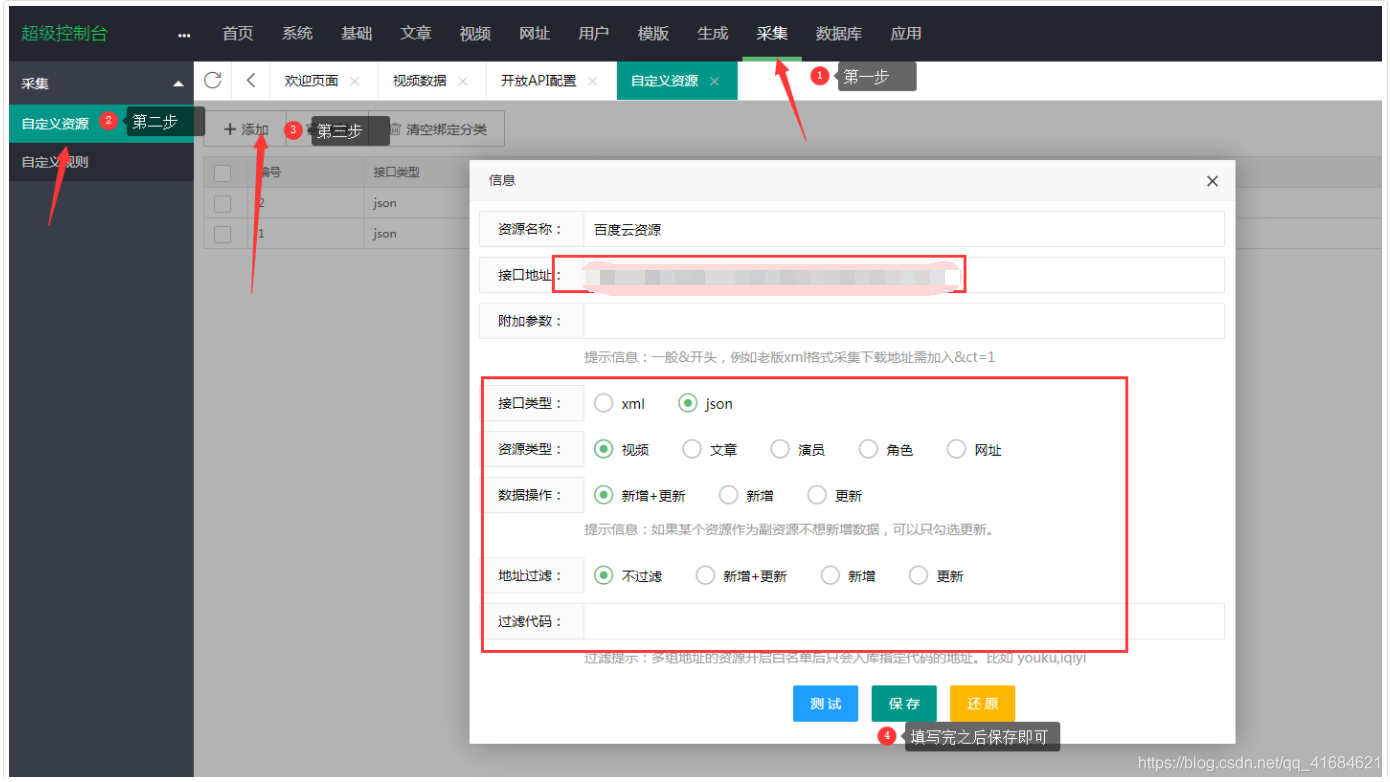Open the 数据库 menu
This screenshot has width=1390, height=782.
839,33
